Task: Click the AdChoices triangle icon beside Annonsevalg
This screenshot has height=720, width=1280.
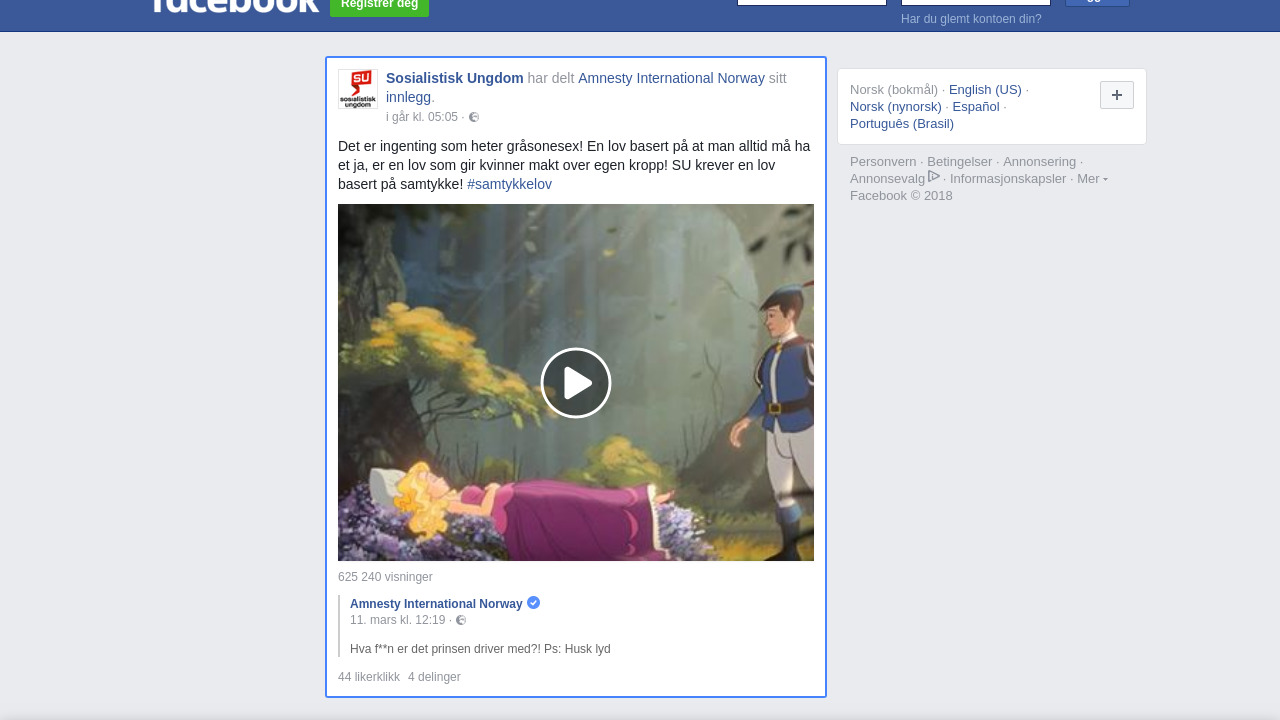Action: point(934,177)
